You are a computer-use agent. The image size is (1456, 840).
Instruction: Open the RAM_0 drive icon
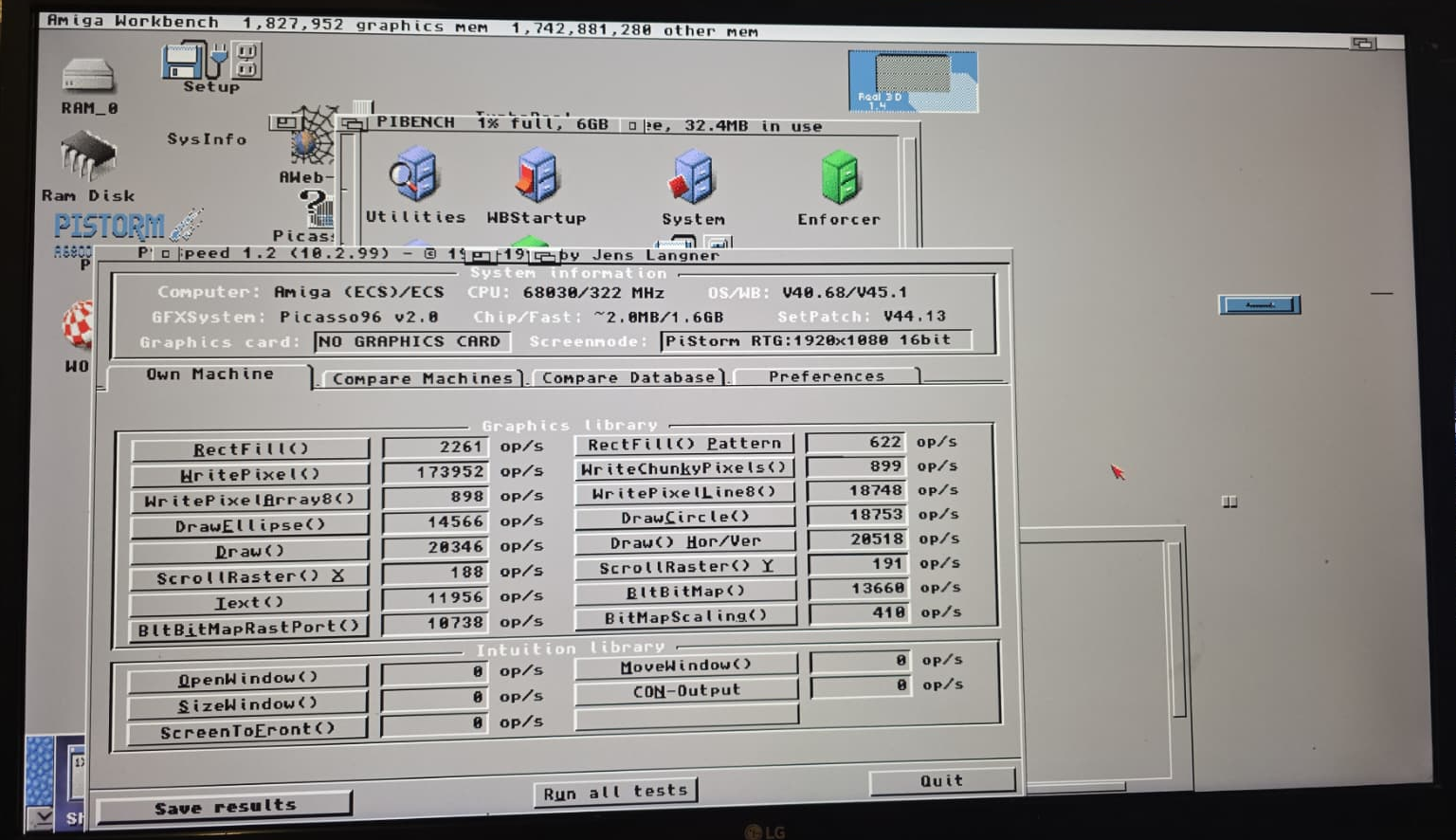(88, 78)
